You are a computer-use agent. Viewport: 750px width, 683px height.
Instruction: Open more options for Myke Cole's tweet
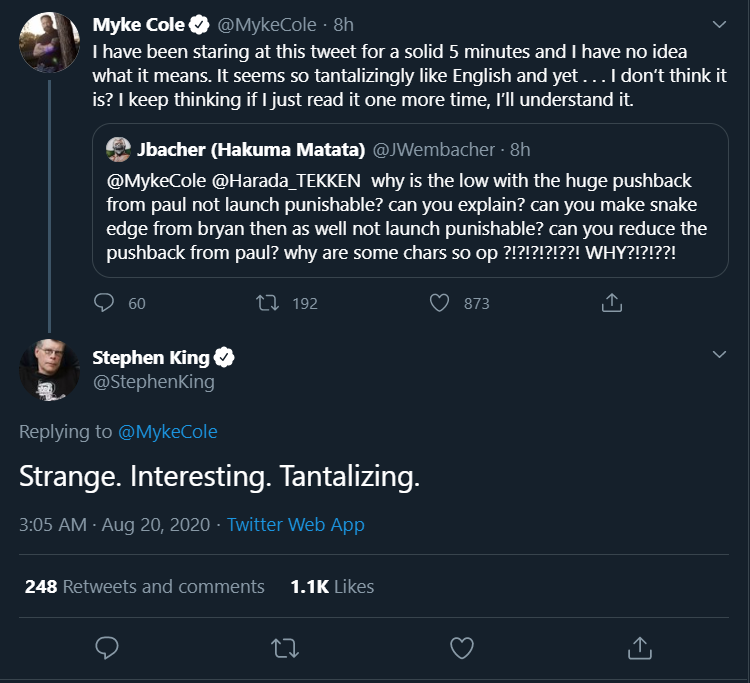pos(719,23)
